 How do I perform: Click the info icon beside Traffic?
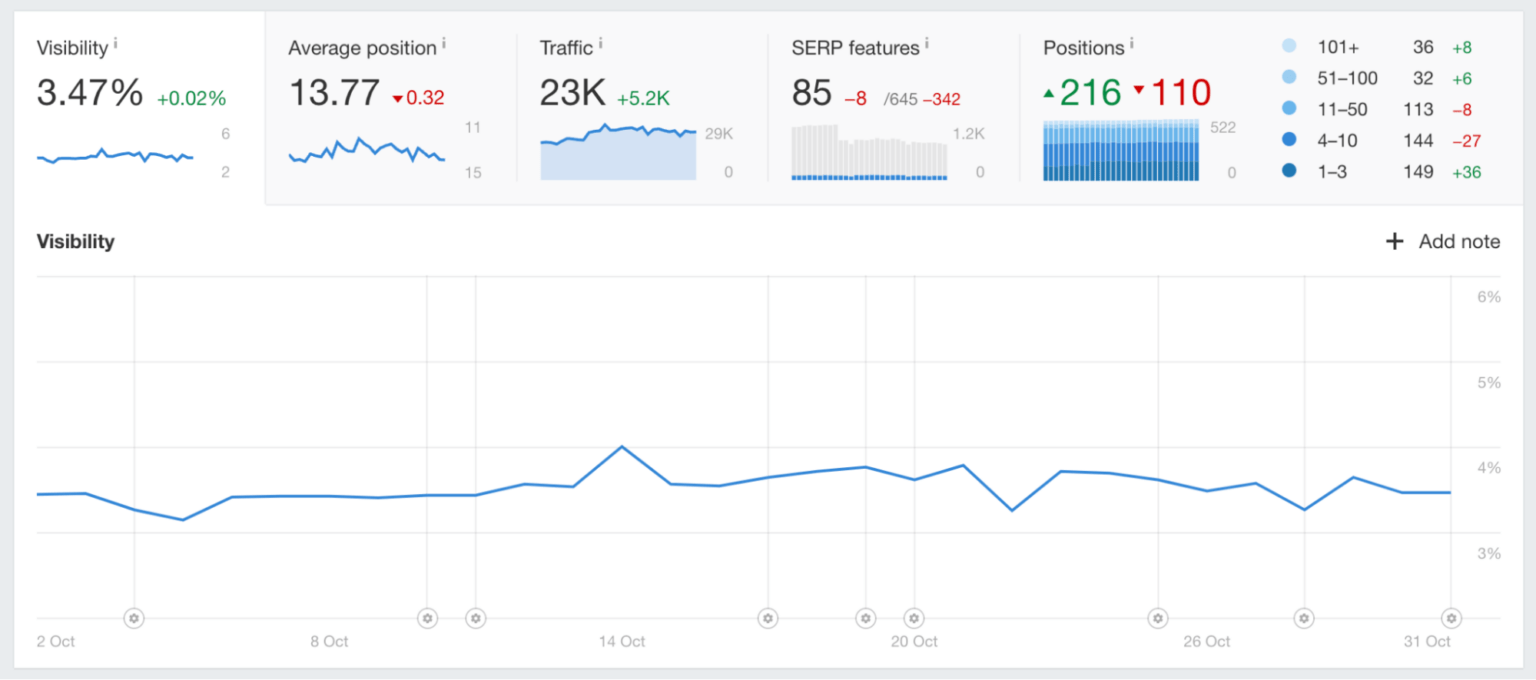600,41
